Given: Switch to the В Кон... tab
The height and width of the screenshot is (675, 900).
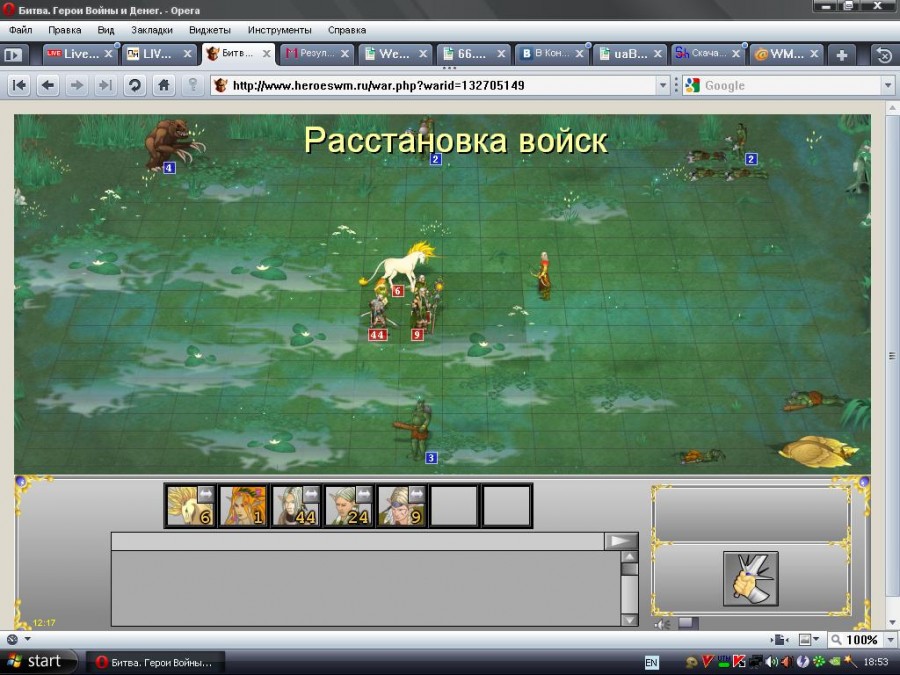Looking at the screenshot, I should (x=552, y=54).
